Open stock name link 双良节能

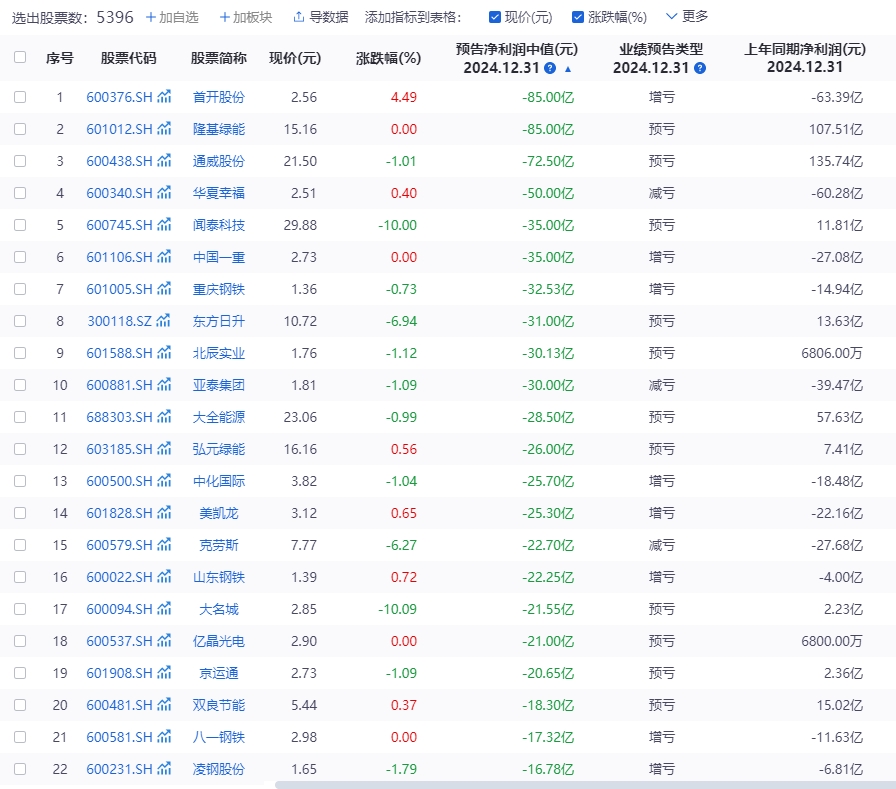coord(219,705)
